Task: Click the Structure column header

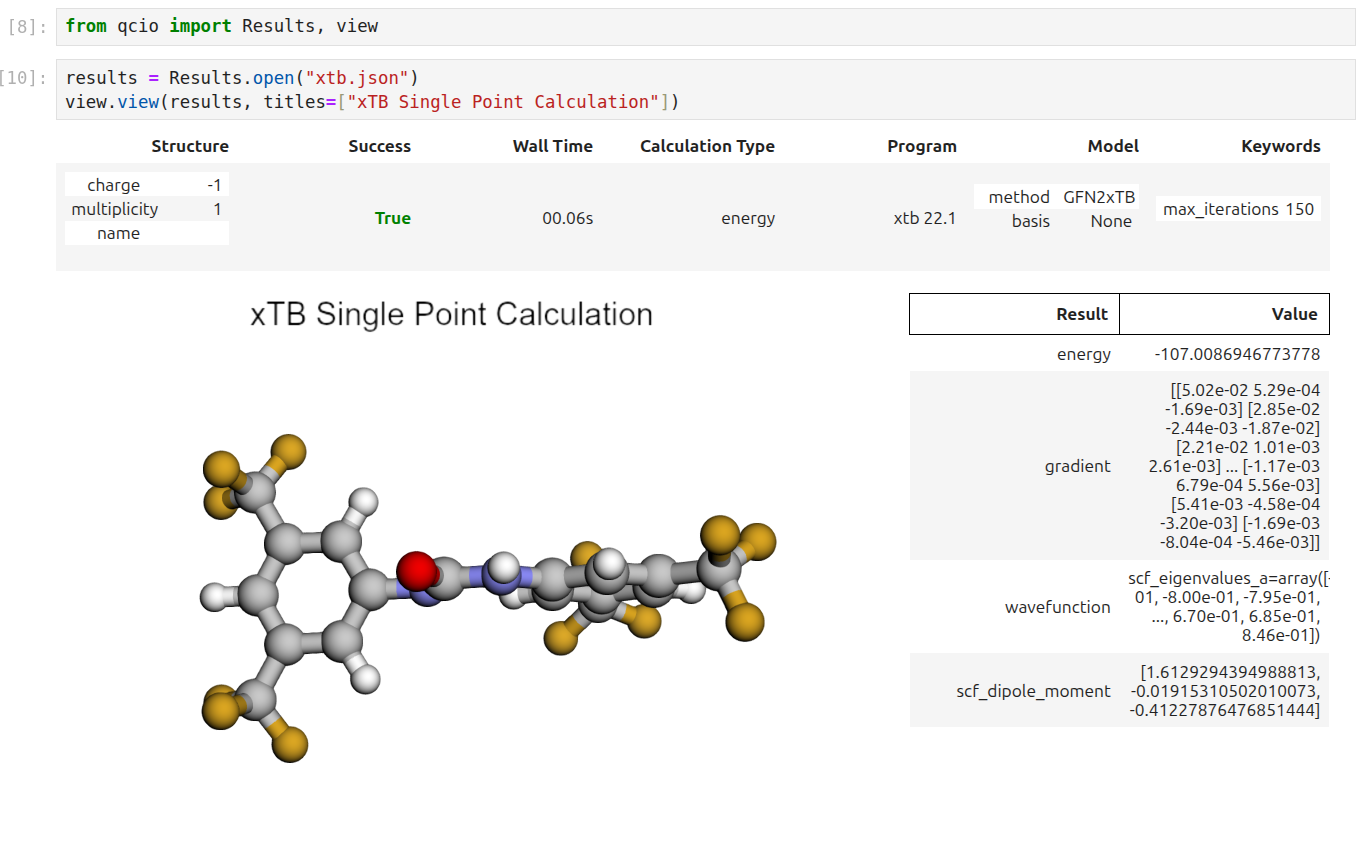Action: (190, 146)
